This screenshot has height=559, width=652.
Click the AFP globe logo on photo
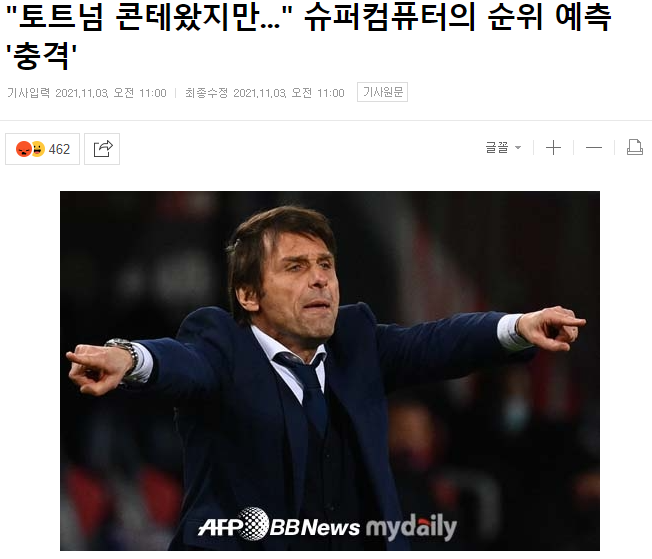pos(253,524)
